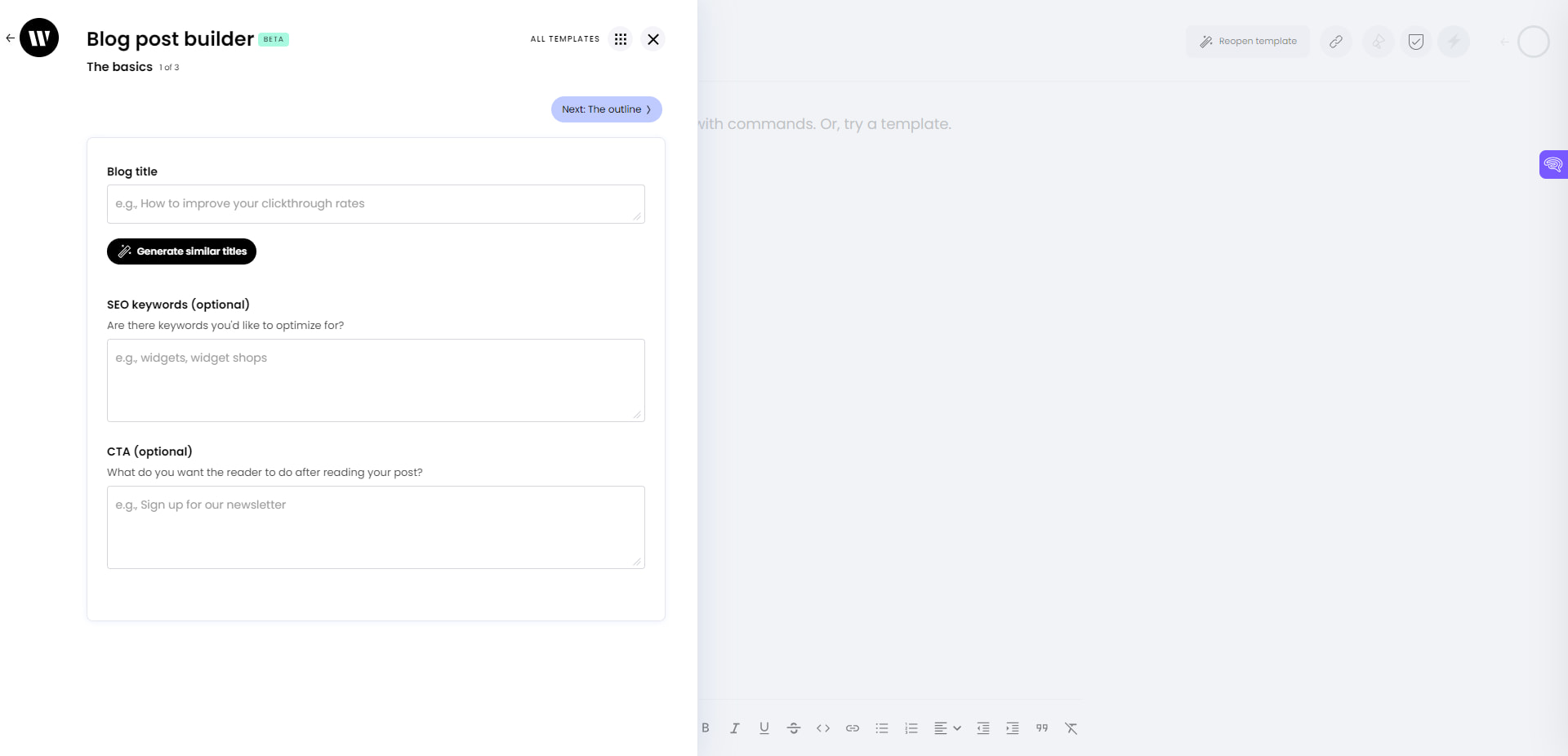Open the text alignment dropdown
The width and height of the screenshot is (1568, 756).
pyautogui.click(x=947, y=727)
